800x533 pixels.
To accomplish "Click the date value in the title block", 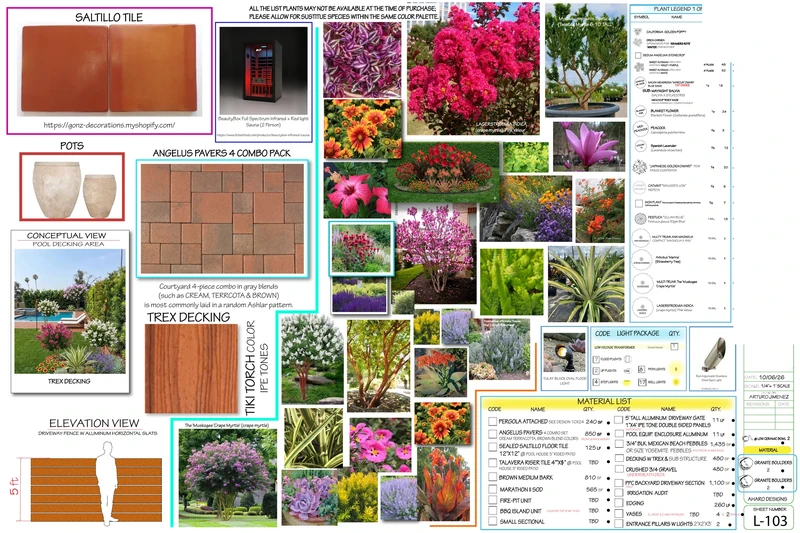I will [774, 377].
